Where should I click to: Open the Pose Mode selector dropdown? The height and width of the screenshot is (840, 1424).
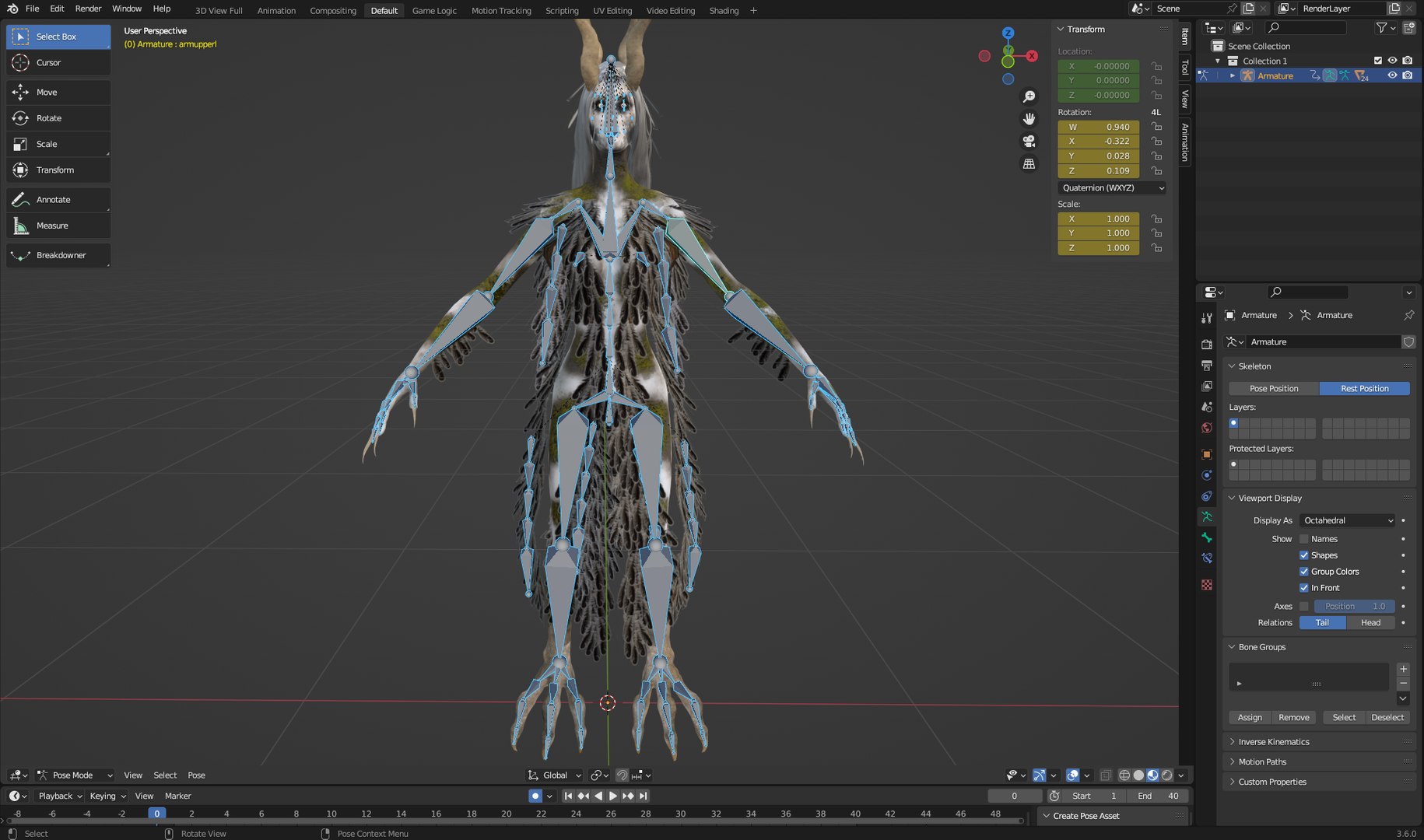[75, 775]
